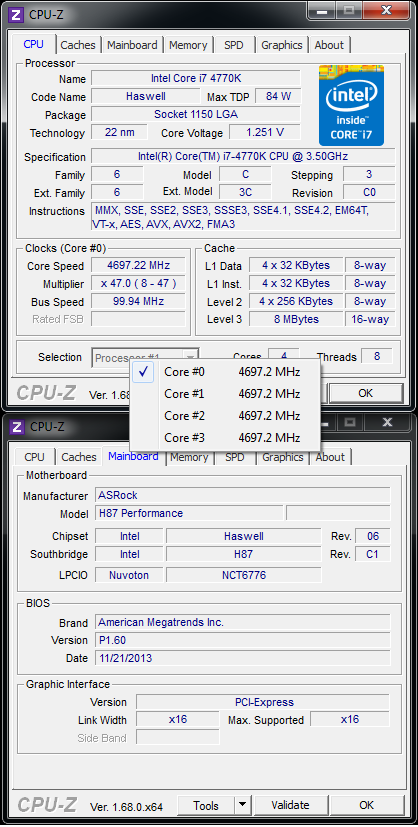Image resolution: width=418 pixels, height=827 pixels.
Task: Select Core #2 in the popup menu
Action: (225, 416)
